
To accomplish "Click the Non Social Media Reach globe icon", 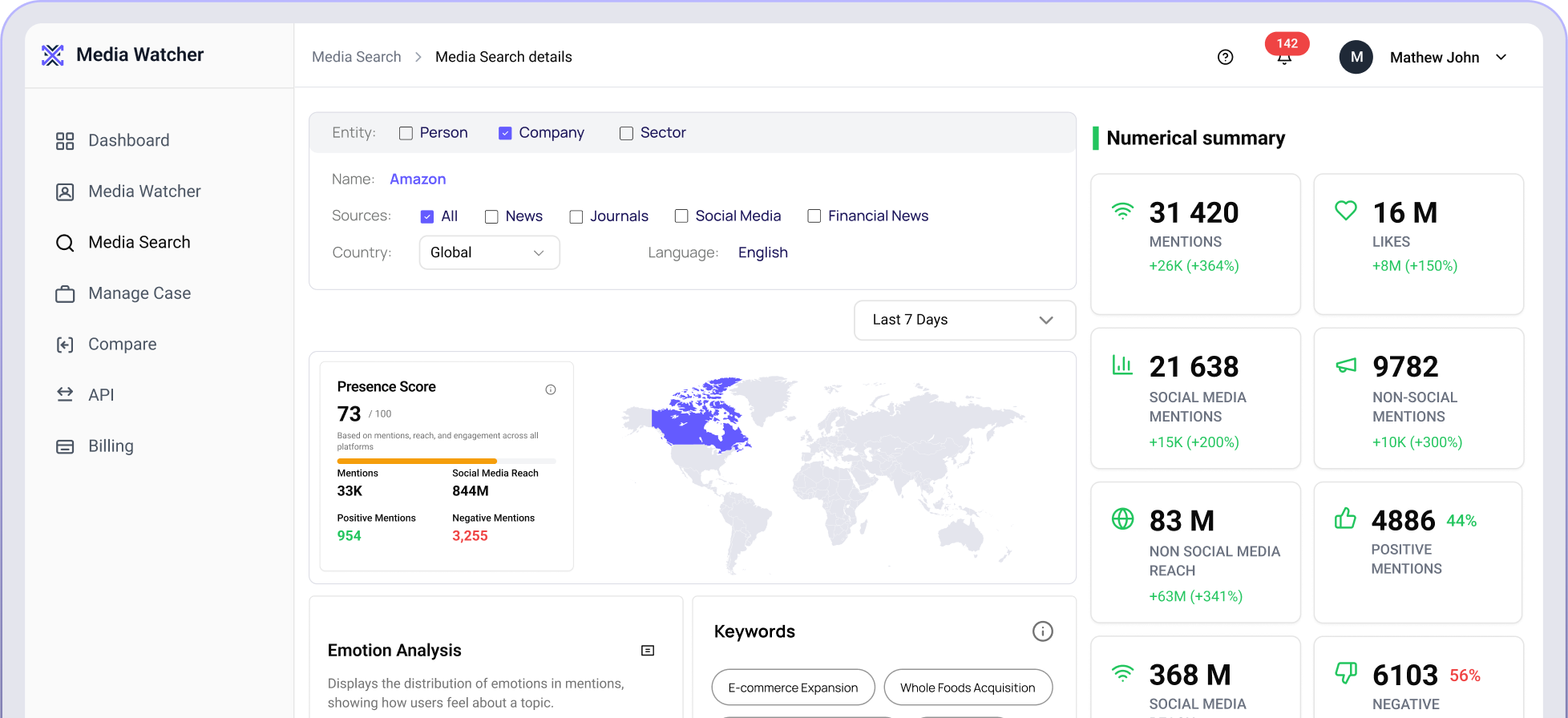I will 1122,518.
